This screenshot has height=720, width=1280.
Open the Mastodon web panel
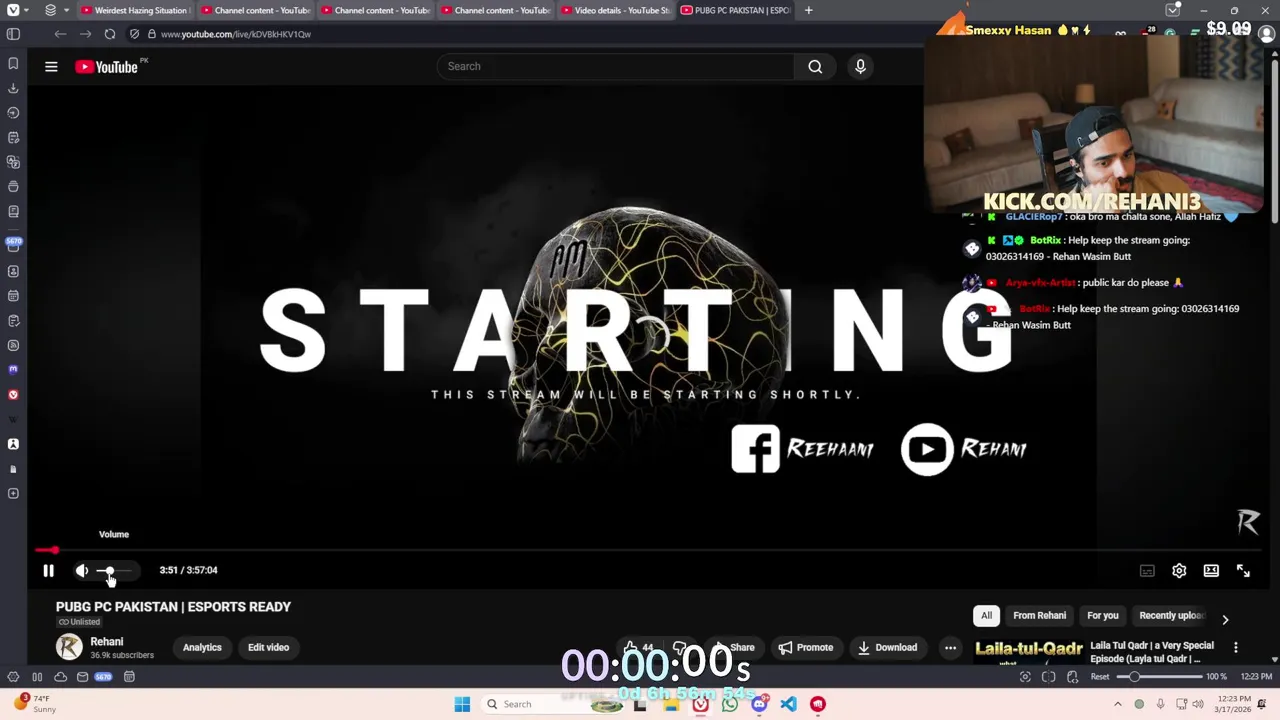[13, 369]
